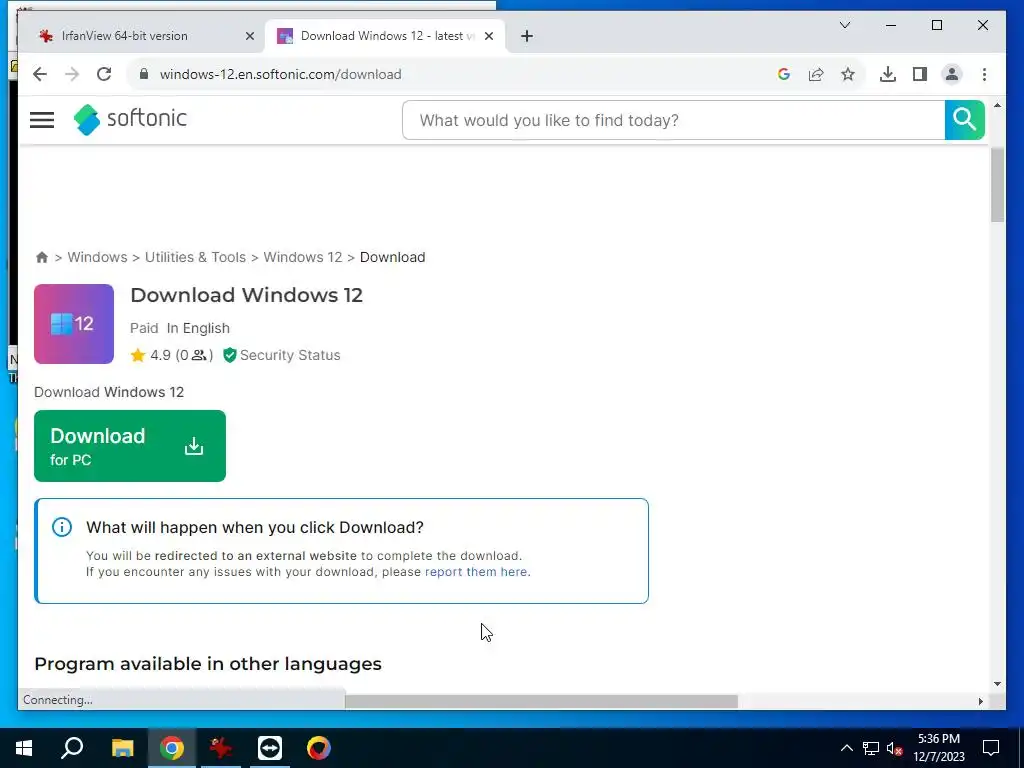Go back using the browser back arrow
1024x768 pixels.
click(x=40, y=74)
